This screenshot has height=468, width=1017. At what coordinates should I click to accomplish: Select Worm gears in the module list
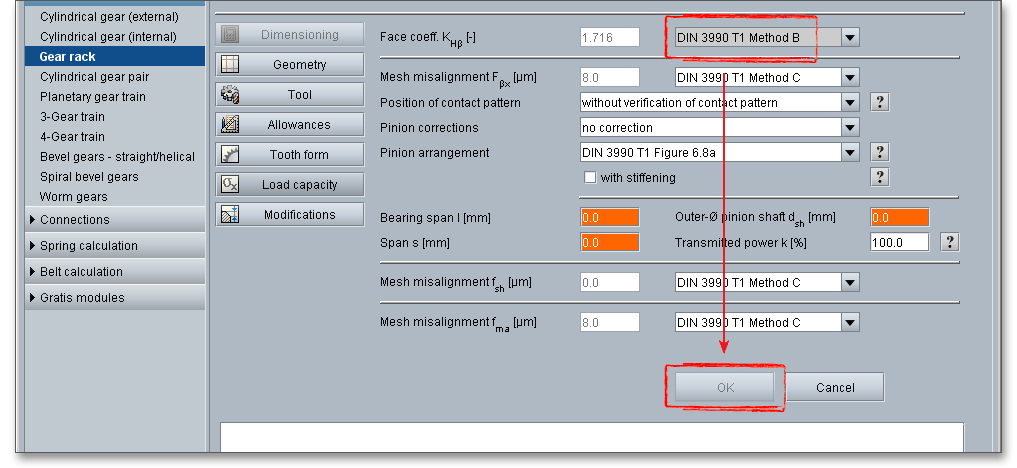(73, 197)
